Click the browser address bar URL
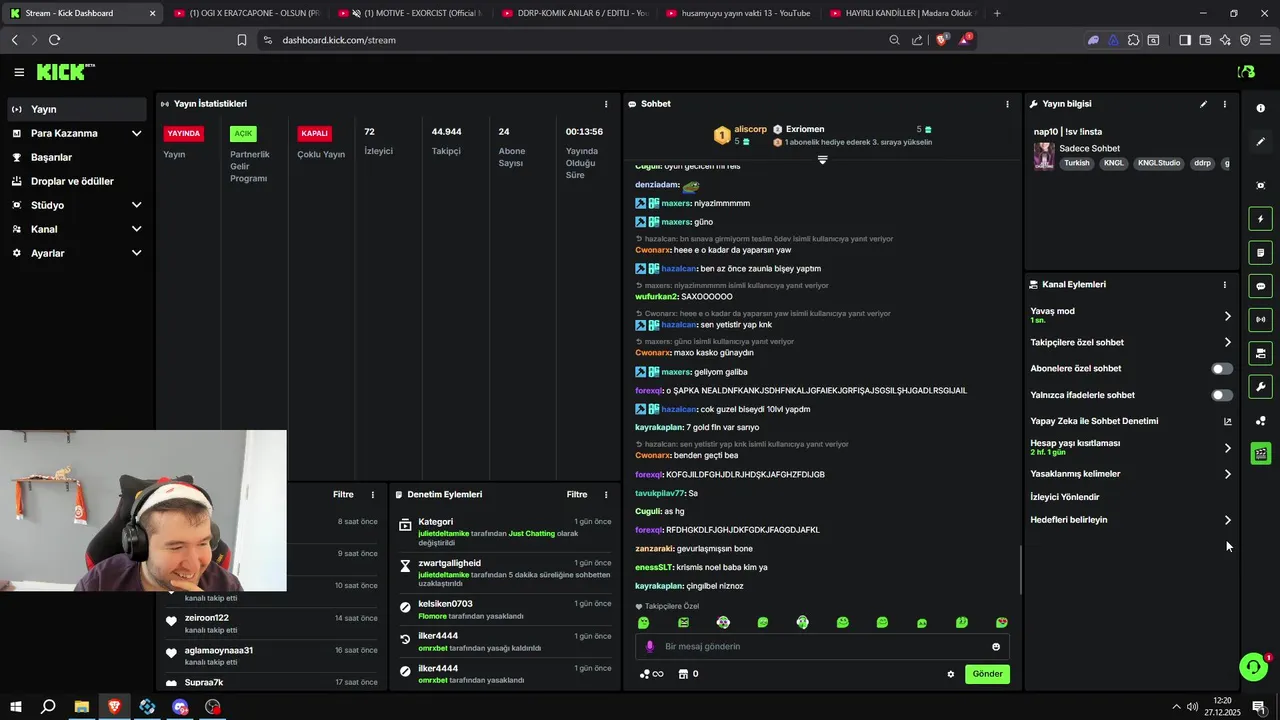This screenshot has height=720, width=1280. 339,40
